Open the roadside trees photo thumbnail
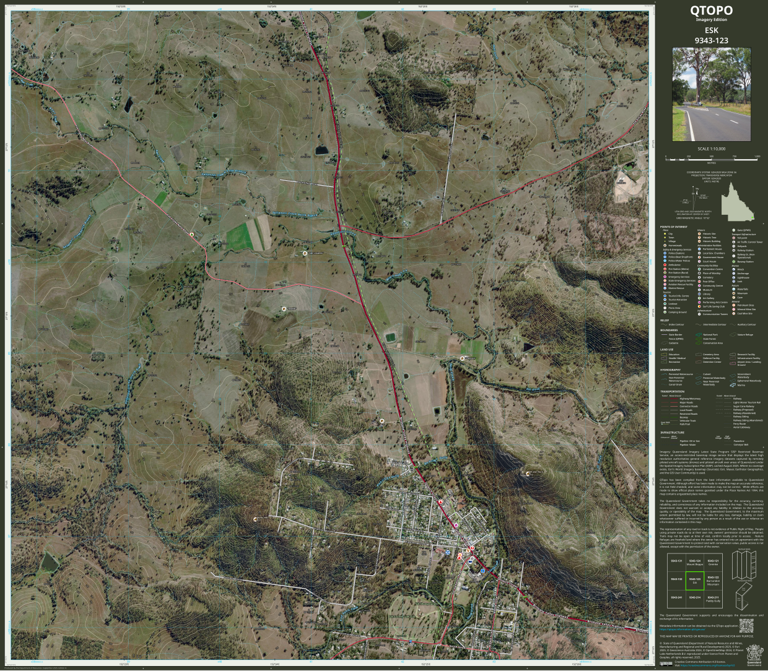The width and height of the screenshot is (768, 671). 711,94
